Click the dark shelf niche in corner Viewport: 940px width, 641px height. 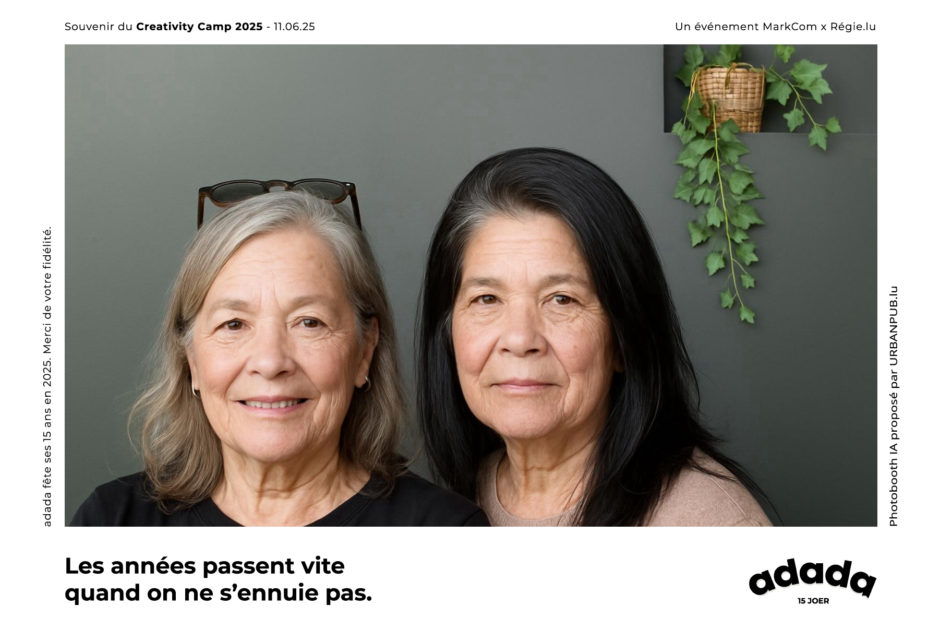click(770, 89)
